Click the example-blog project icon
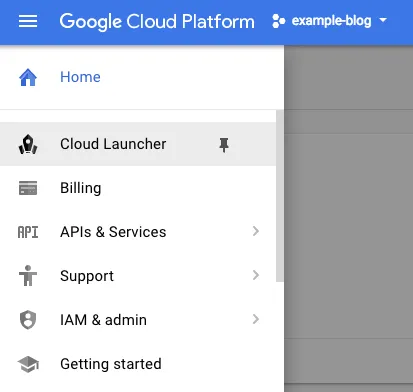Viewport: 413px width, 392px height. pyautogui.click(x=279, y=21)
